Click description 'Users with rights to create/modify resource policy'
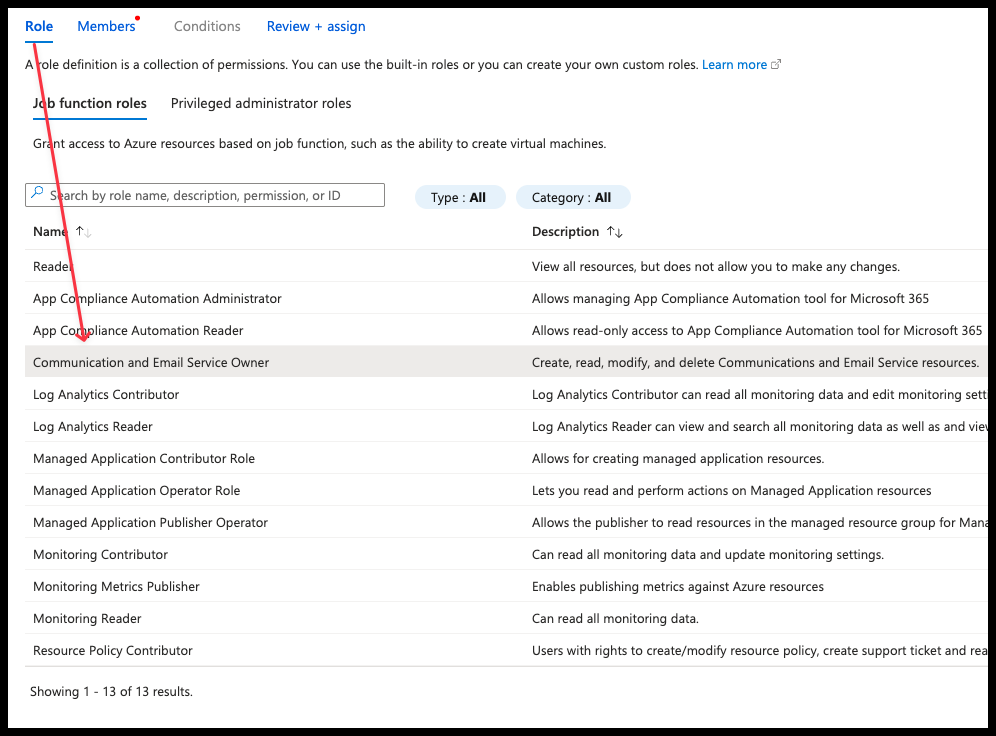Screen dimensions: 996x736 [x=759, y=651]
